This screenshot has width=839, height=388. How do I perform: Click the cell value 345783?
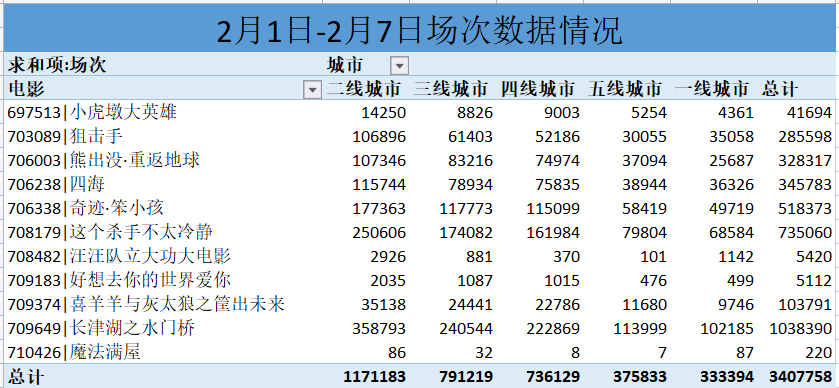point(805,185)
